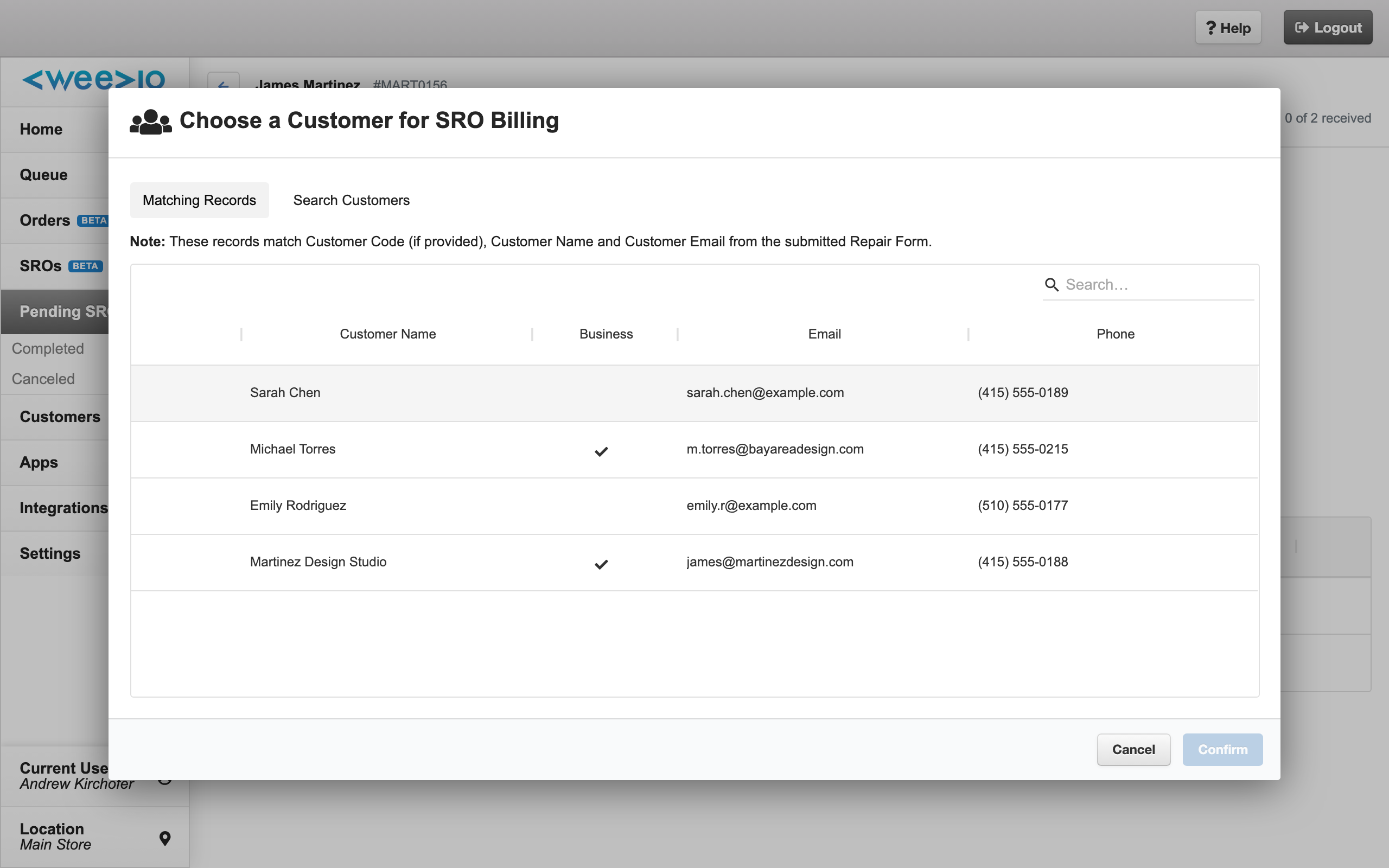Click the Location Main Store entry
This screenshot has height=868, width=1389.
coord(95,837)
